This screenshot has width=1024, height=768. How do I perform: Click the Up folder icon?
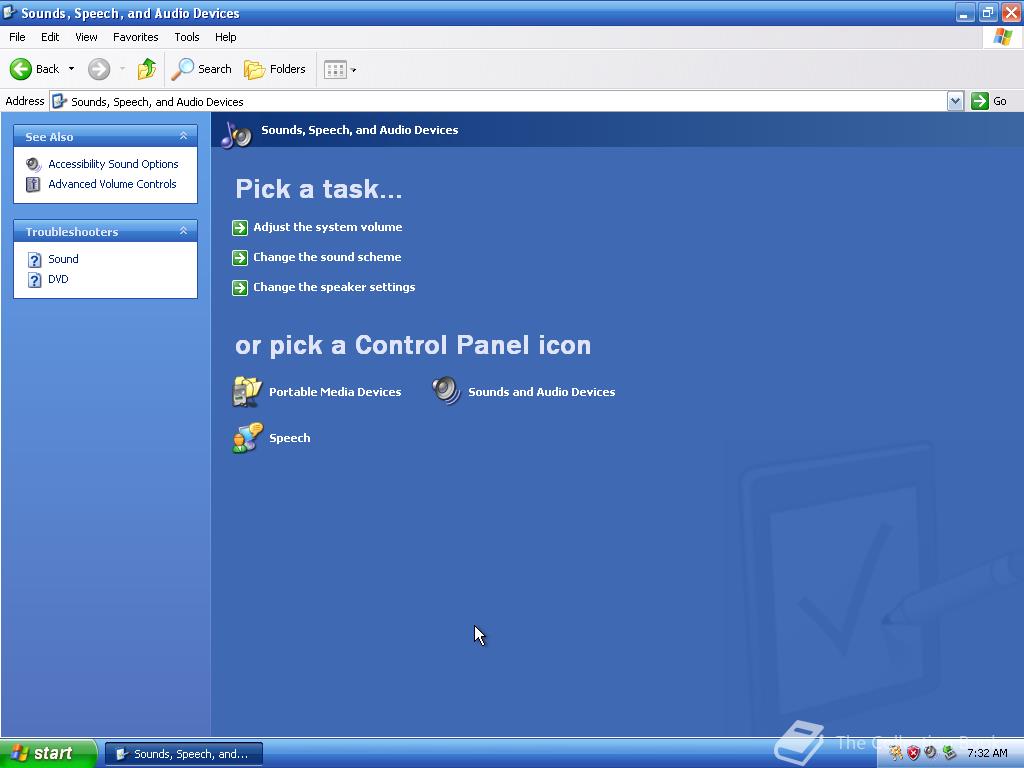147,69
